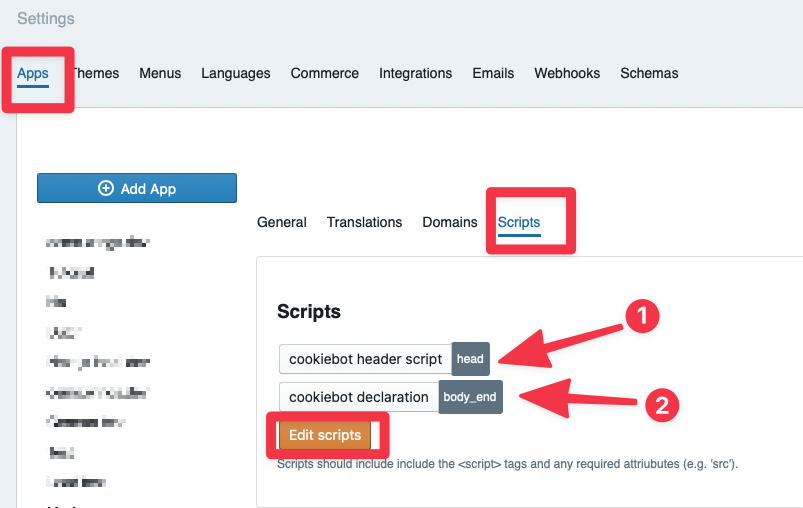Viewport: 803px width, 508px height.
Task: Open the Integrations tab
Action: point(415,73)
